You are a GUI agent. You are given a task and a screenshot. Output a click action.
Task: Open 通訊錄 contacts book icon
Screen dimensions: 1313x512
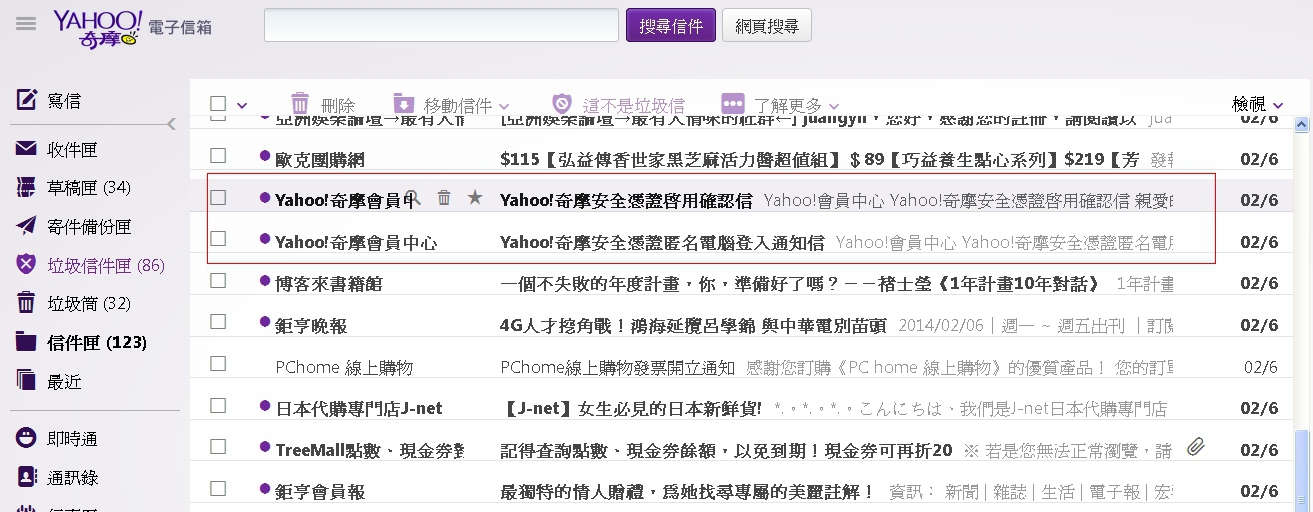27,477
